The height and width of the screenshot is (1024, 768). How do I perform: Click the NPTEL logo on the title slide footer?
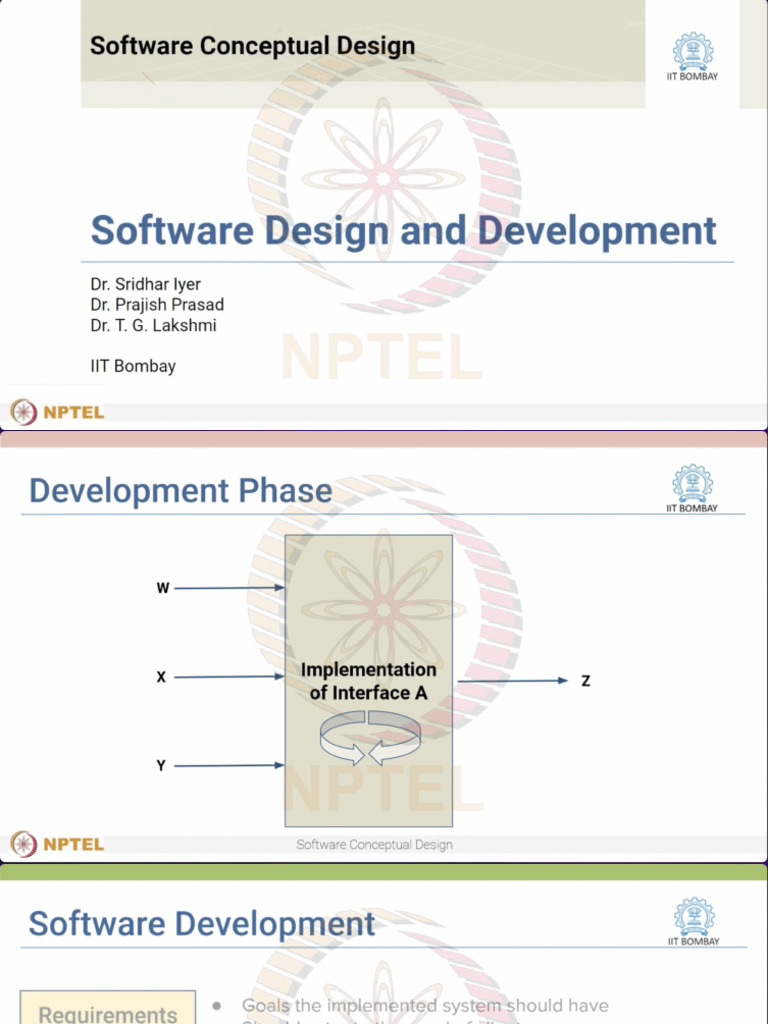click(x=57, y=412)
